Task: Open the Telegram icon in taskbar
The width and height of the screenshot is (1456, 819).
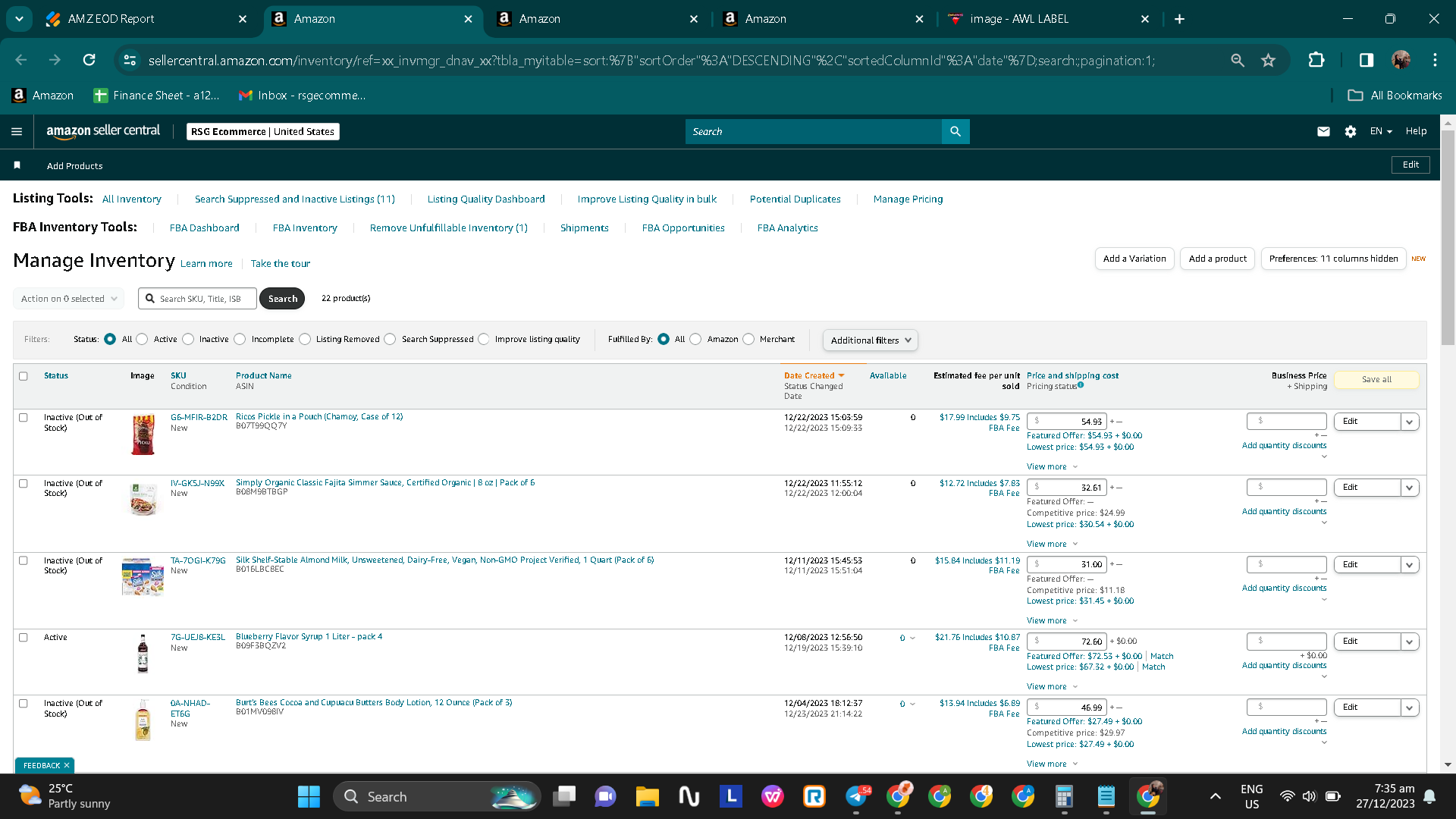Action: [856, 796]
